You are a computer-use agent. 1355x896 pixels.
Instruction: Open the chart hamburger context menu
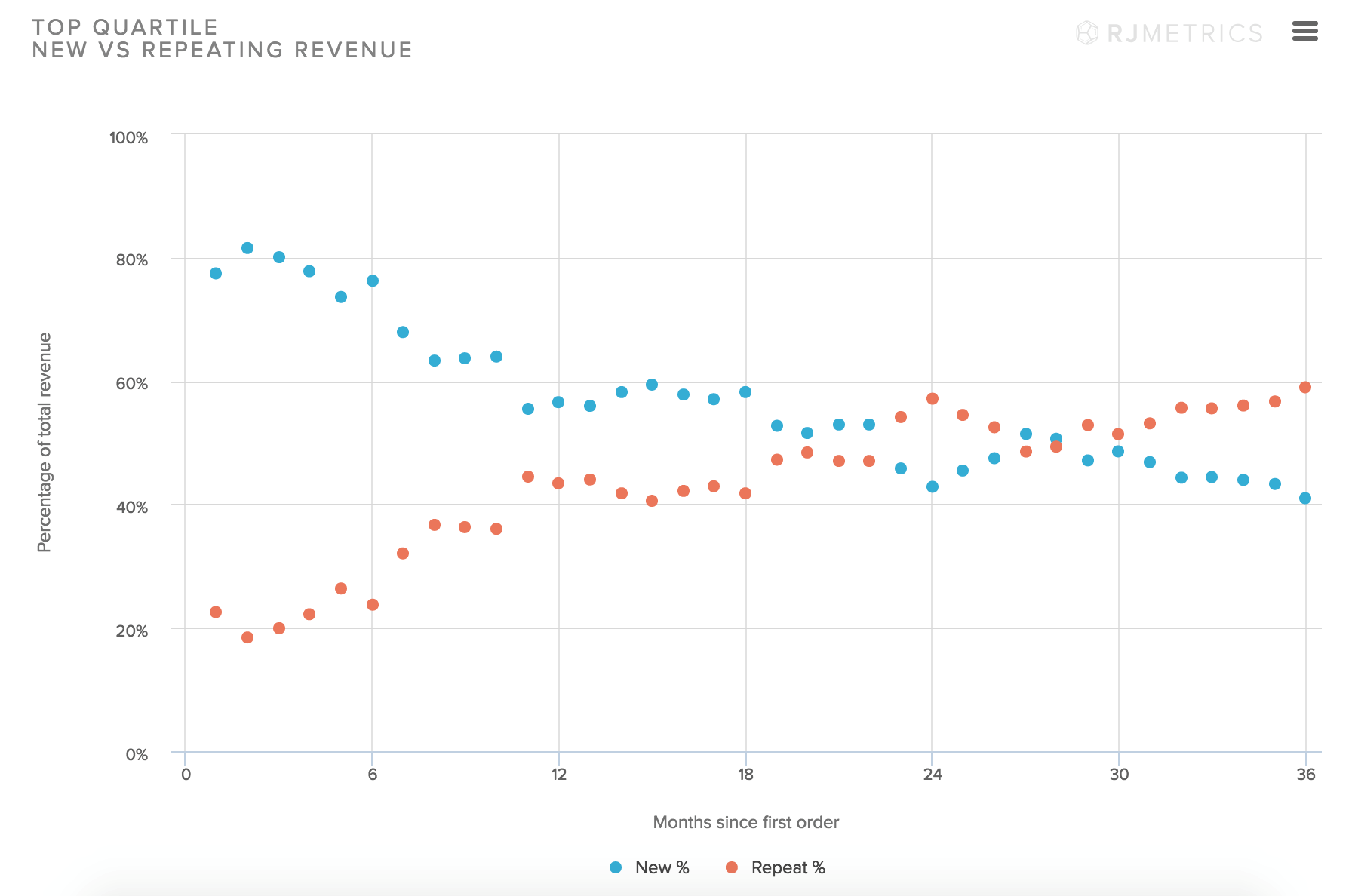[1304, 31]
